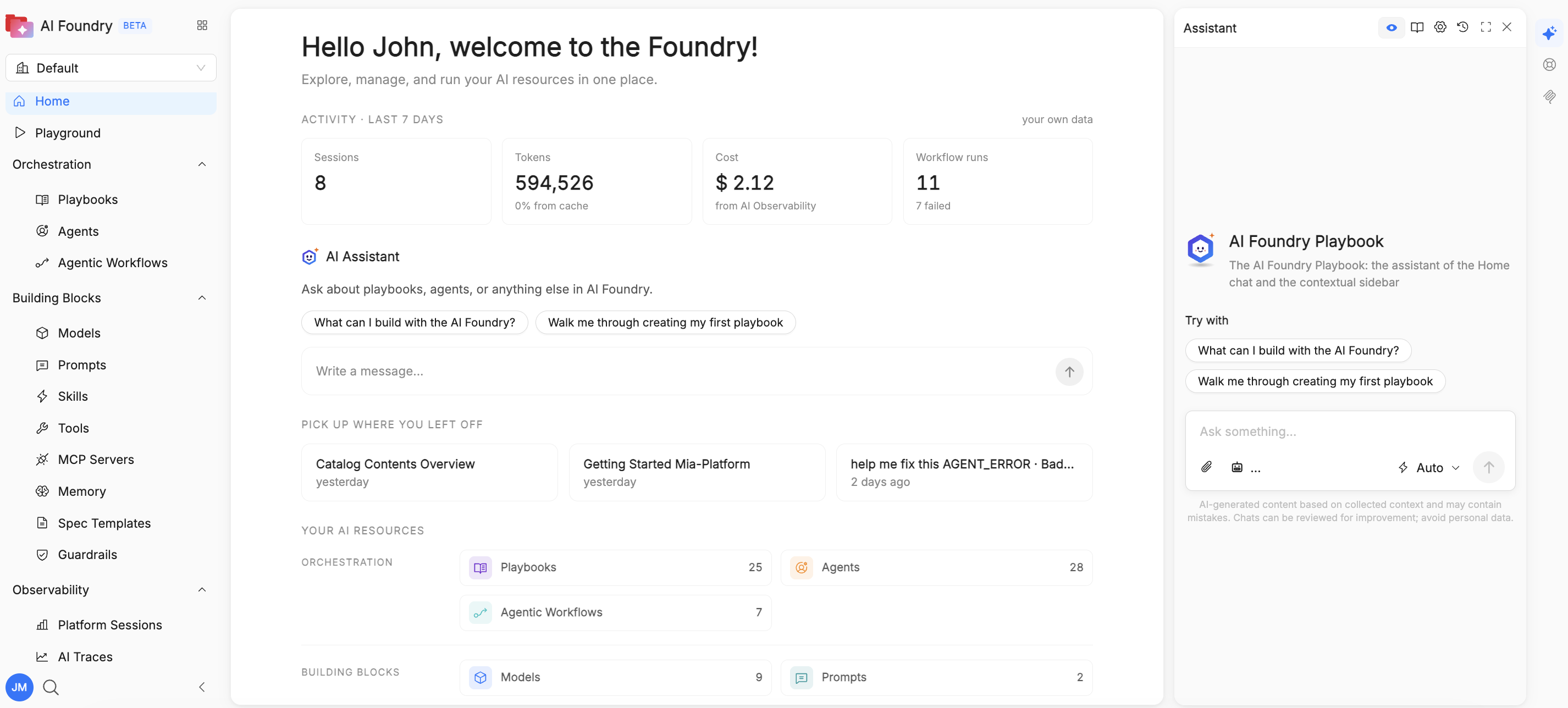The image size is (1568, 708).
Task: Click Assistant panel 'Walk me through' suggestion
Action: click(x=1315, y=381)
